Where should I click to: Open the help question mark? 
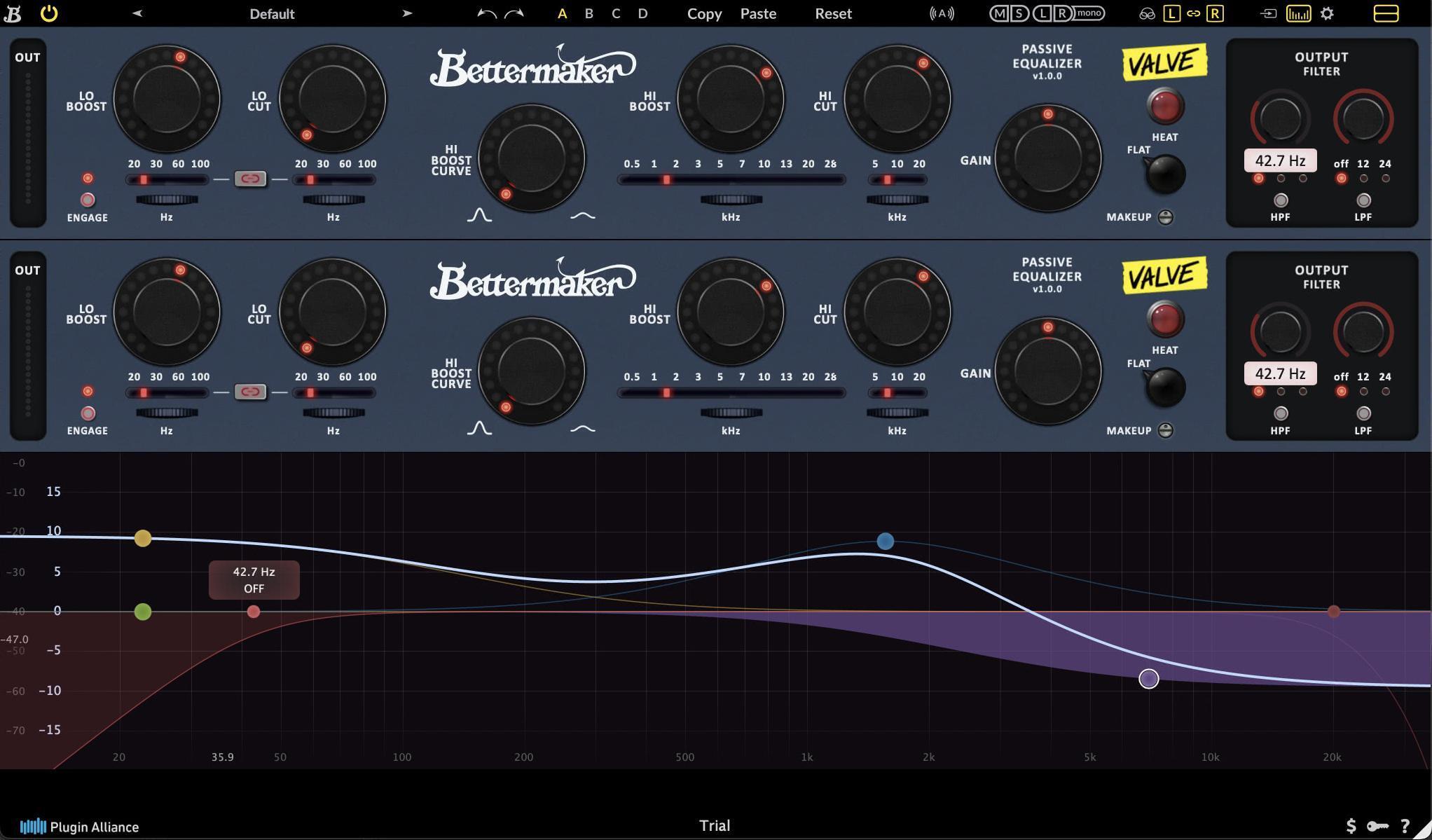tap(1405, 826)
